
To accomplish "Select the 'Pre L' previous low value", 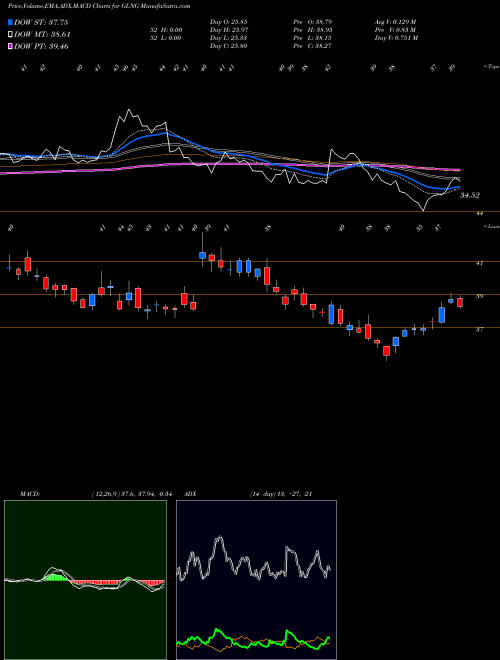I will click(x=312, y=38).
